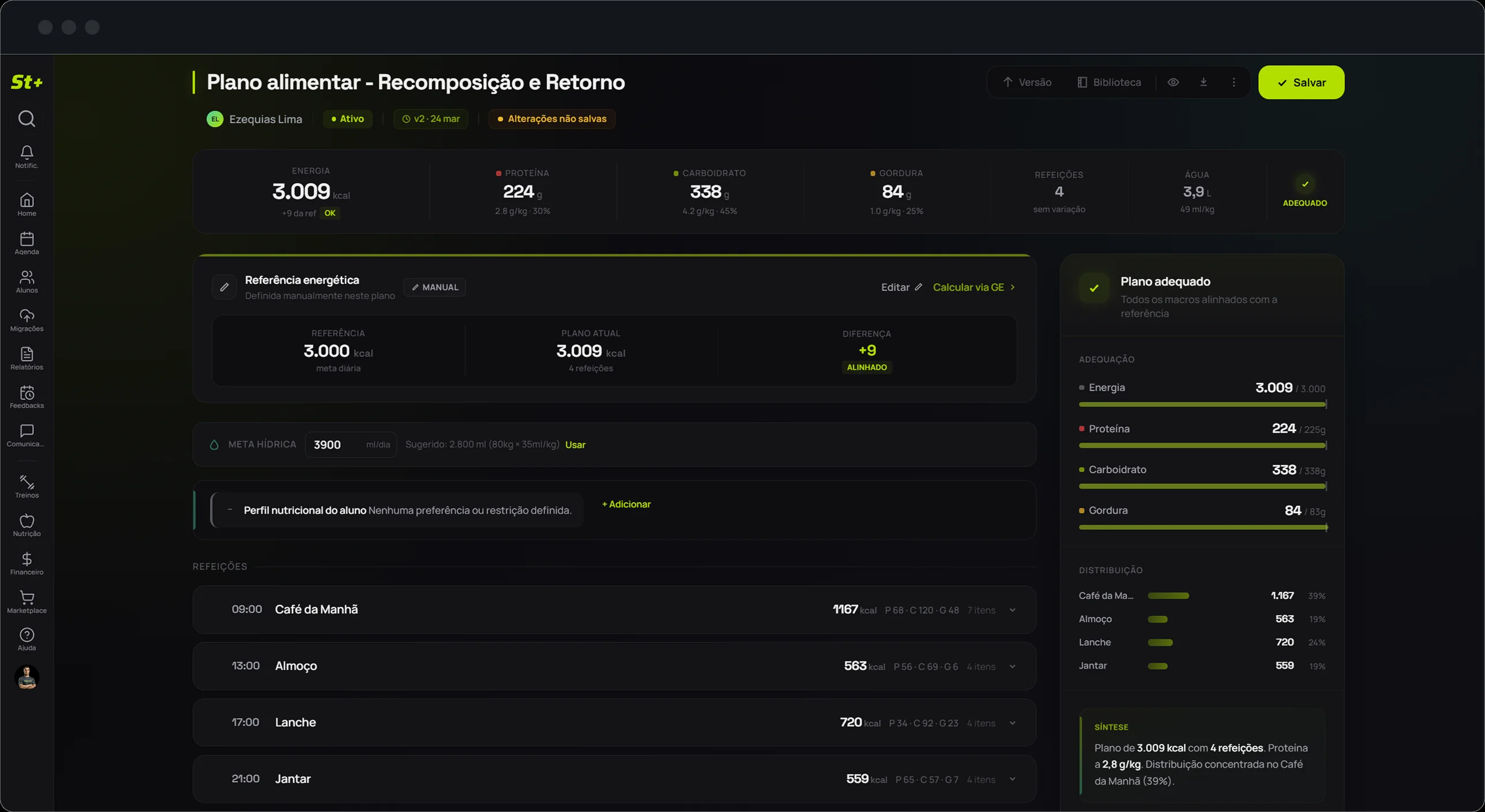Screen dimensions: 1485x812
Task: Open Feedbacks in sidebar
Action: pos(27,397)
